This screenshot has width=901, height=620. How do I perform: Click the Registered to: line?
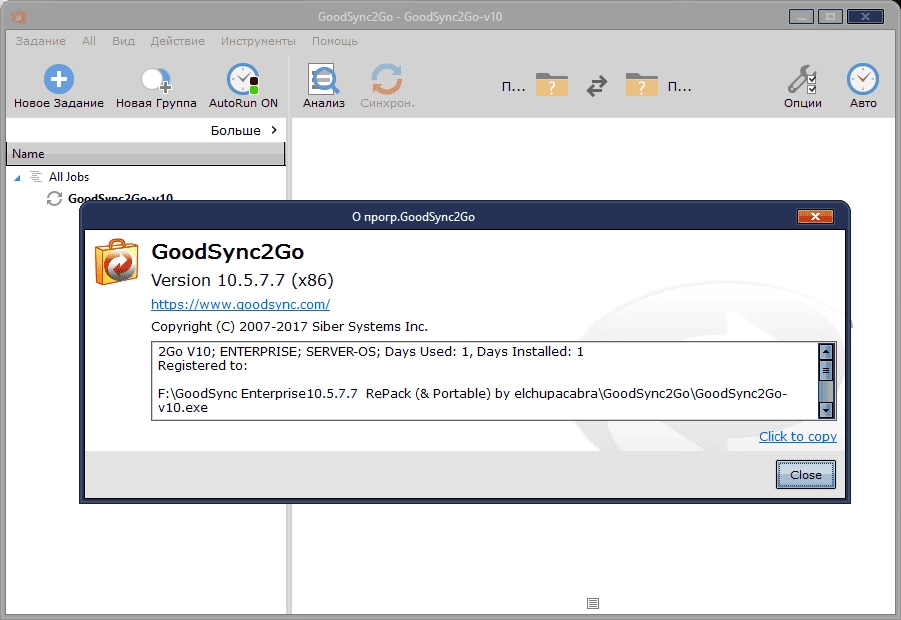(202, 366)
